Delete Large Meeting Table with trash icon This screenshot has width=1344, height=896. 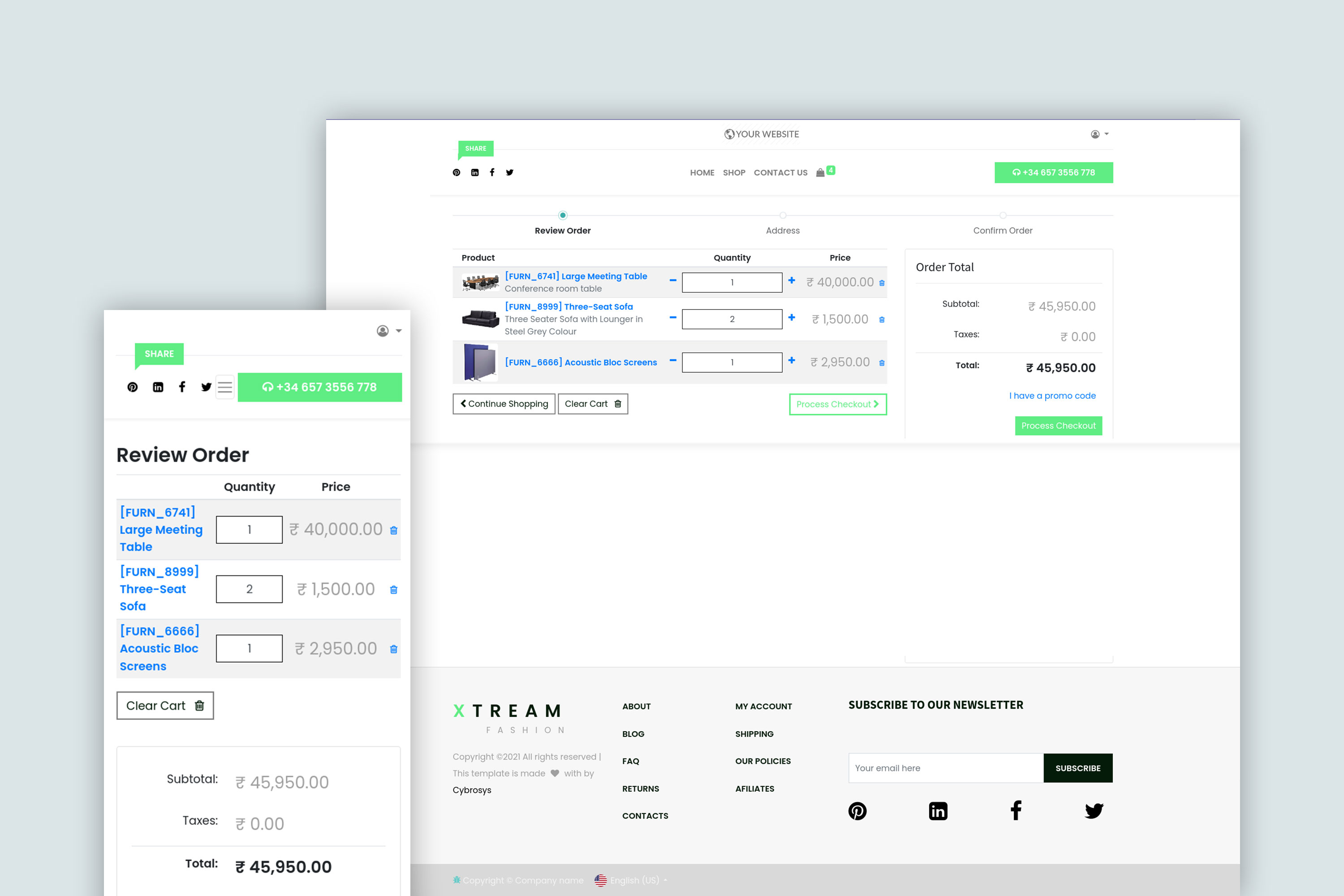tap(882, 283)
